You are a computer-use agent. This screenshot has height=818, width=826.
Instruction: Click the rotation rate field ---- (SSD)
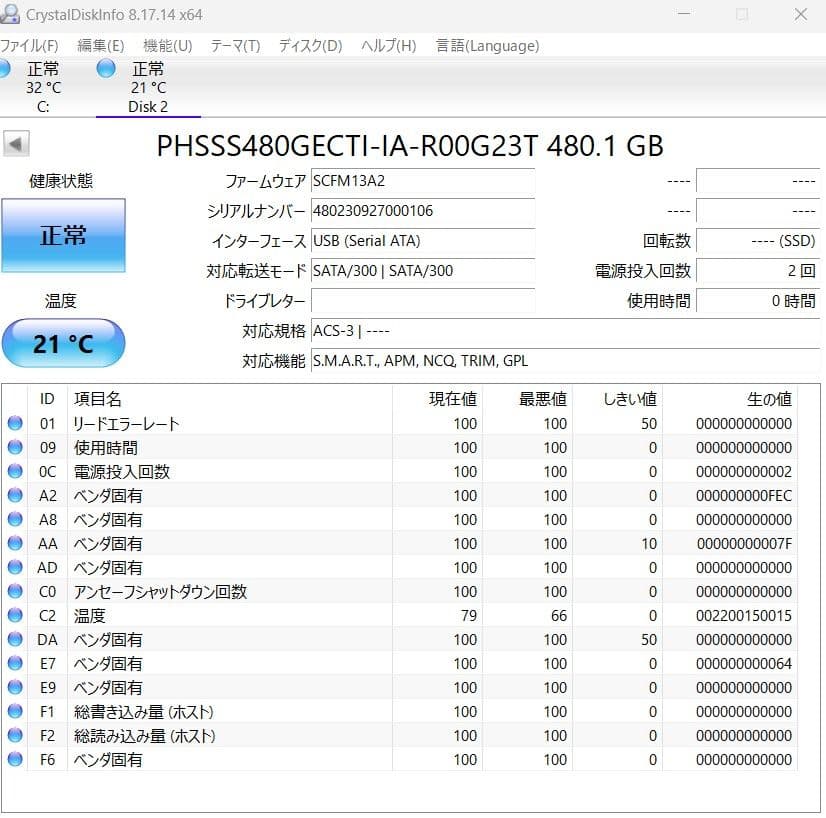click(x=758, y=241)
